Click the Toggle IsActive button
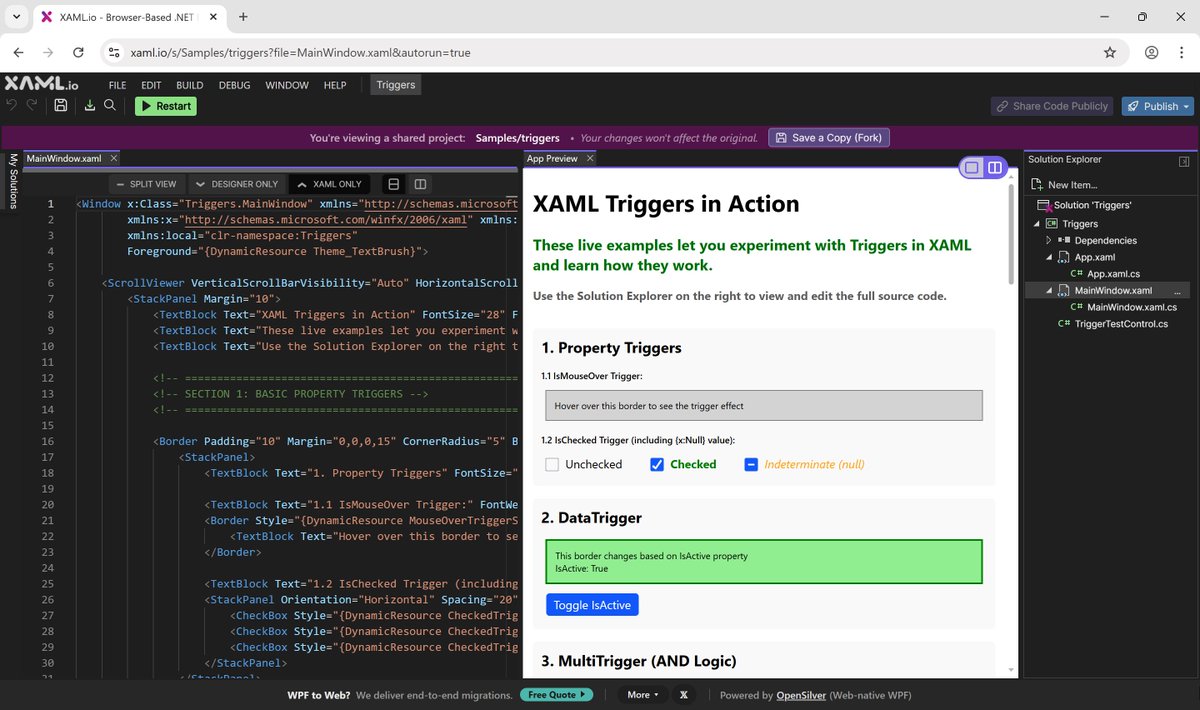This screenshot has width=1200, height=710. pyautogui.click(x=592, y=605)
